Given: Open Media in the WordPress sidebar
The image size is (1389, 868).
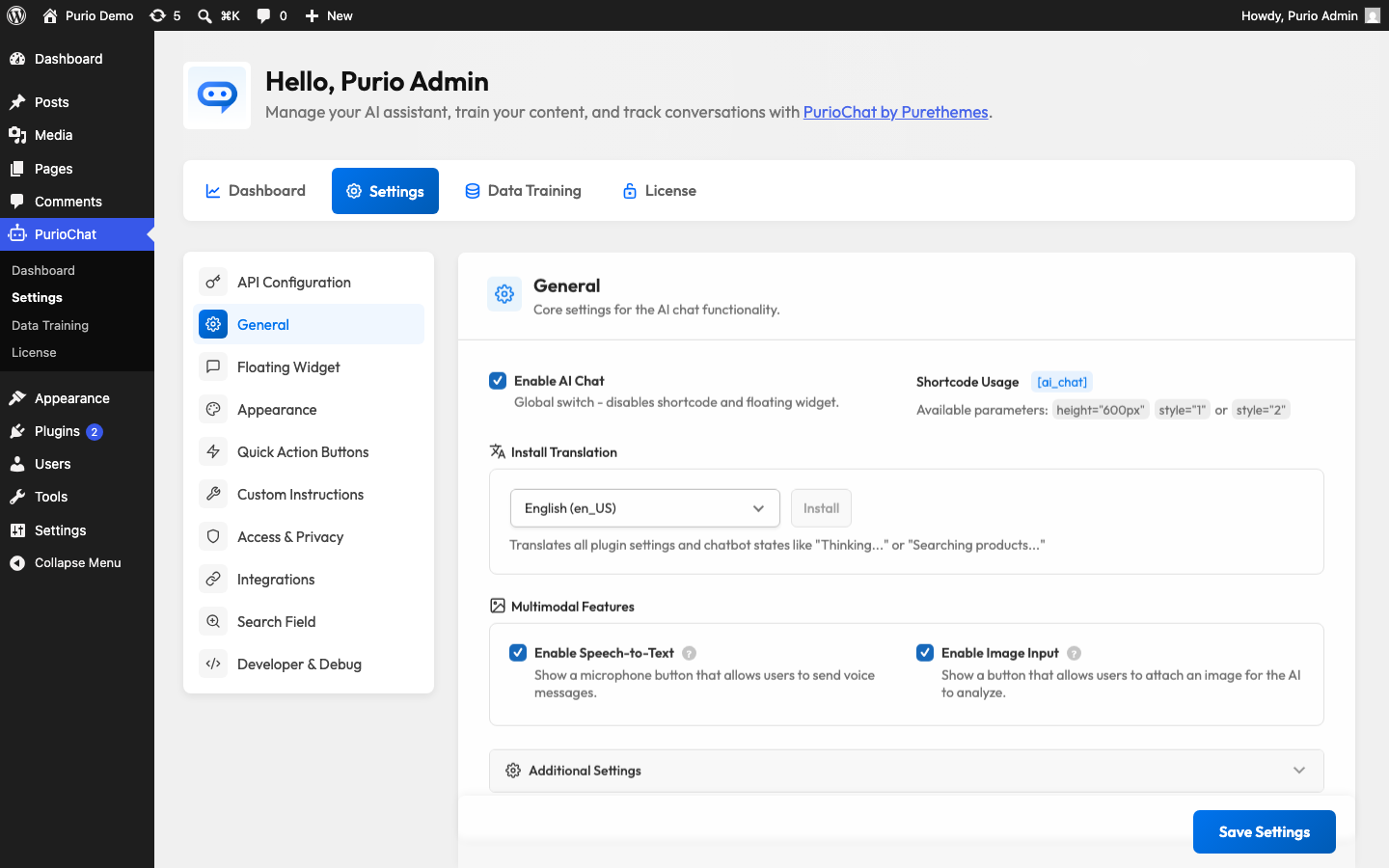Looking at the screenshot, I should click(77, 135).
